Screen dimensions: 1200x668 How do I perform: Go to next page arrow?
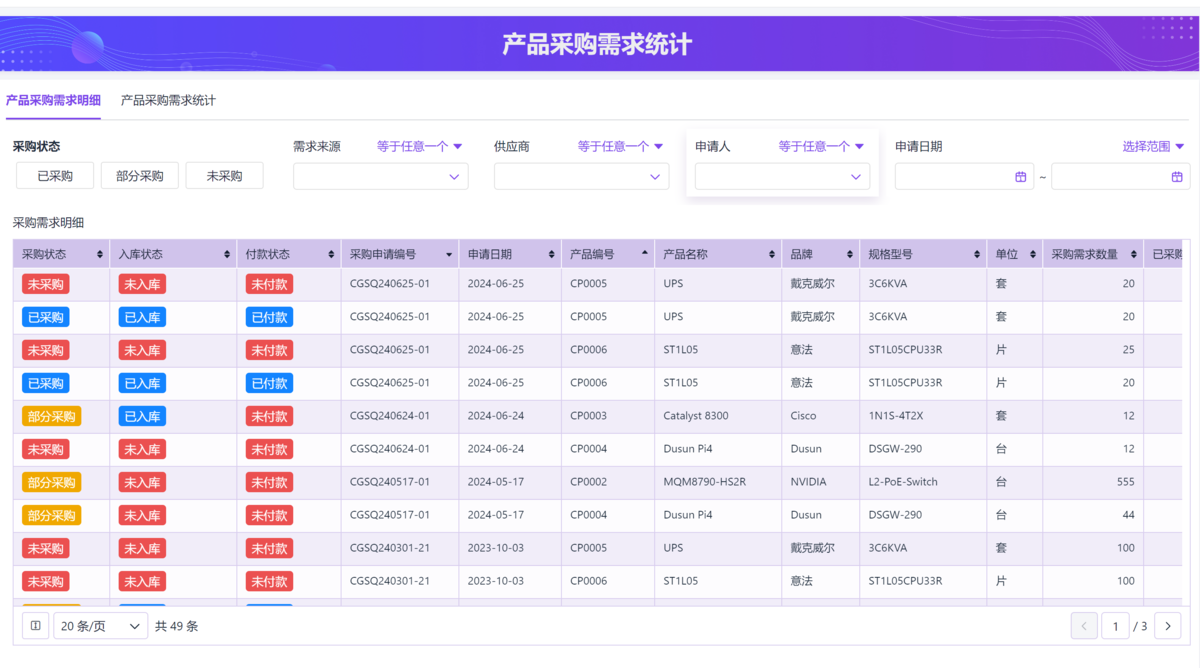pyautogui.click(x=1167, y=626)
